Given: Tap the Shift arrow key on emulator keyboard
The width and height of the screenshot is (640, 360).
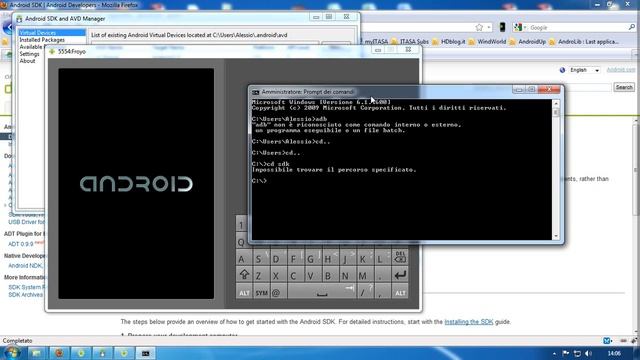Looking at the screenshot, I should (x=244, y=275).
